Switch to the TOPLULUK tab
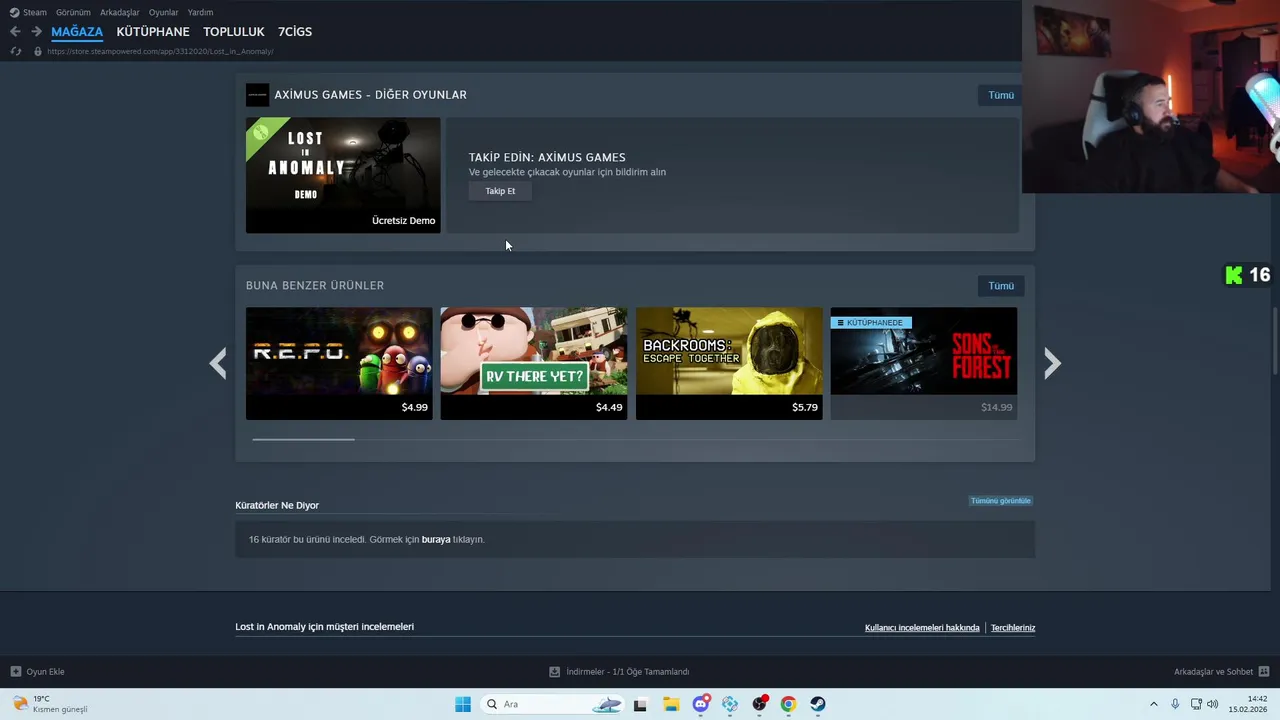1280x720 pixels. point(233,32)
